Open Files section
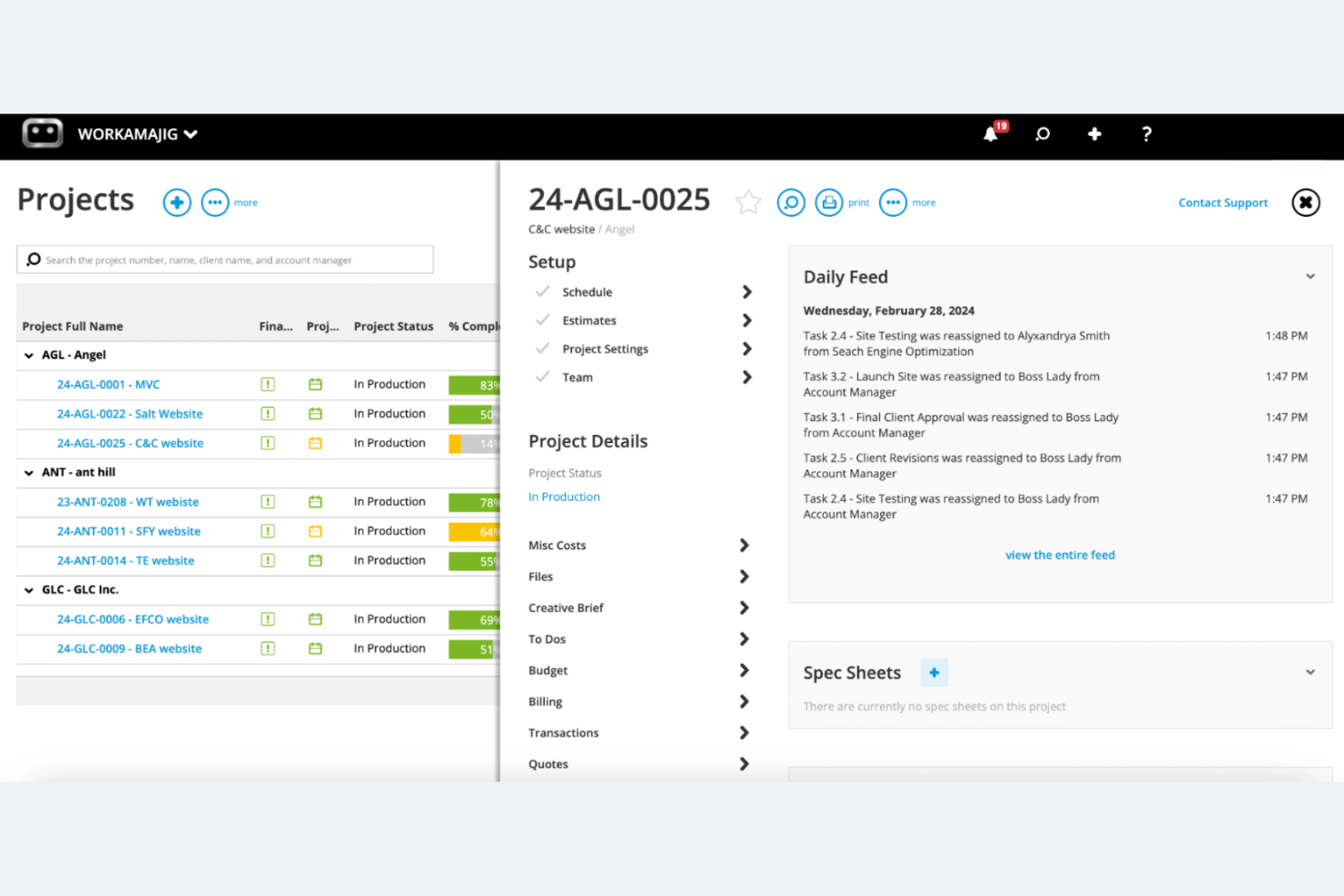Viewport: 1344px width, 896px height. [640, 576]
